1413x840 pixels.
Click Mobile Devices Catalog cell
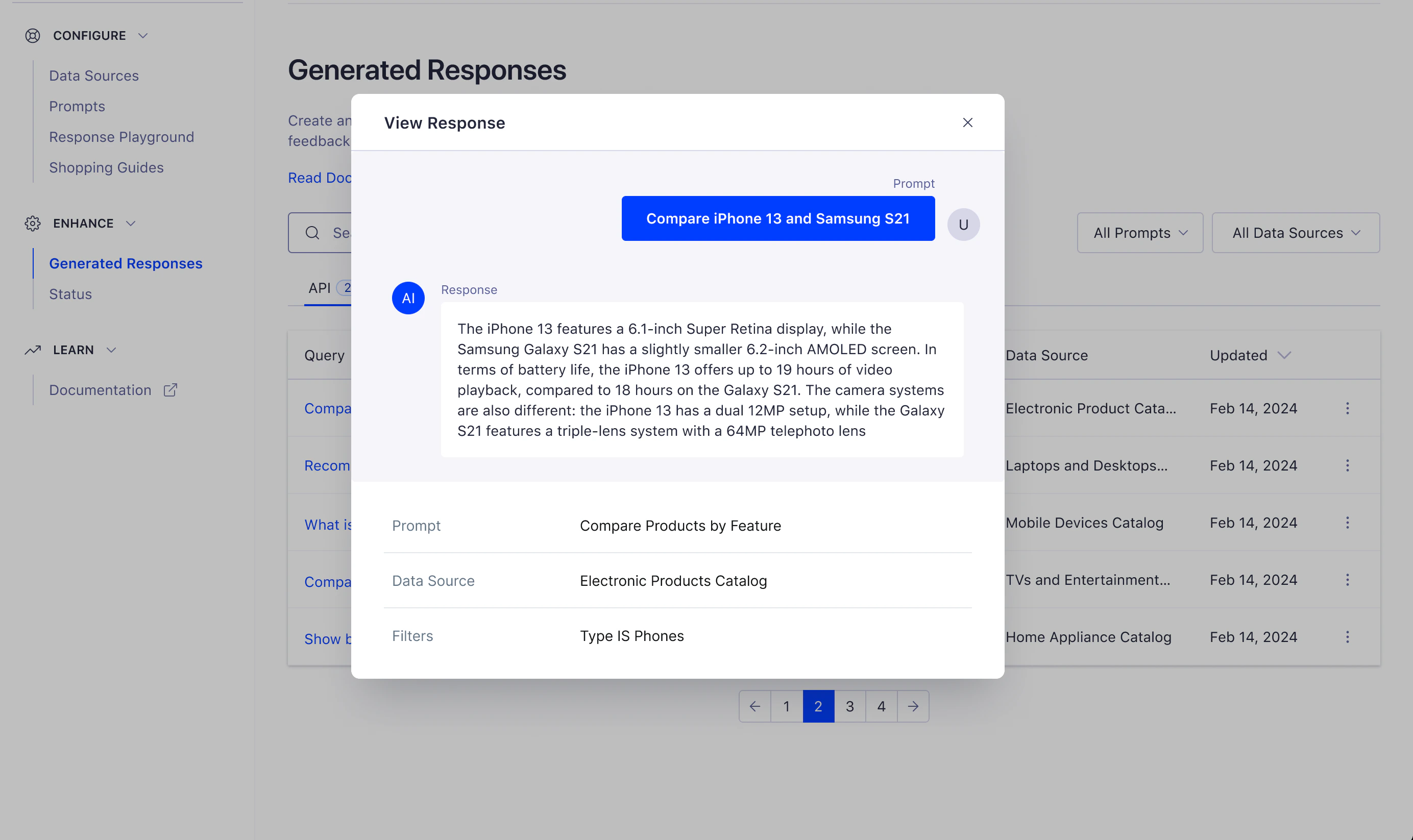1085,523
